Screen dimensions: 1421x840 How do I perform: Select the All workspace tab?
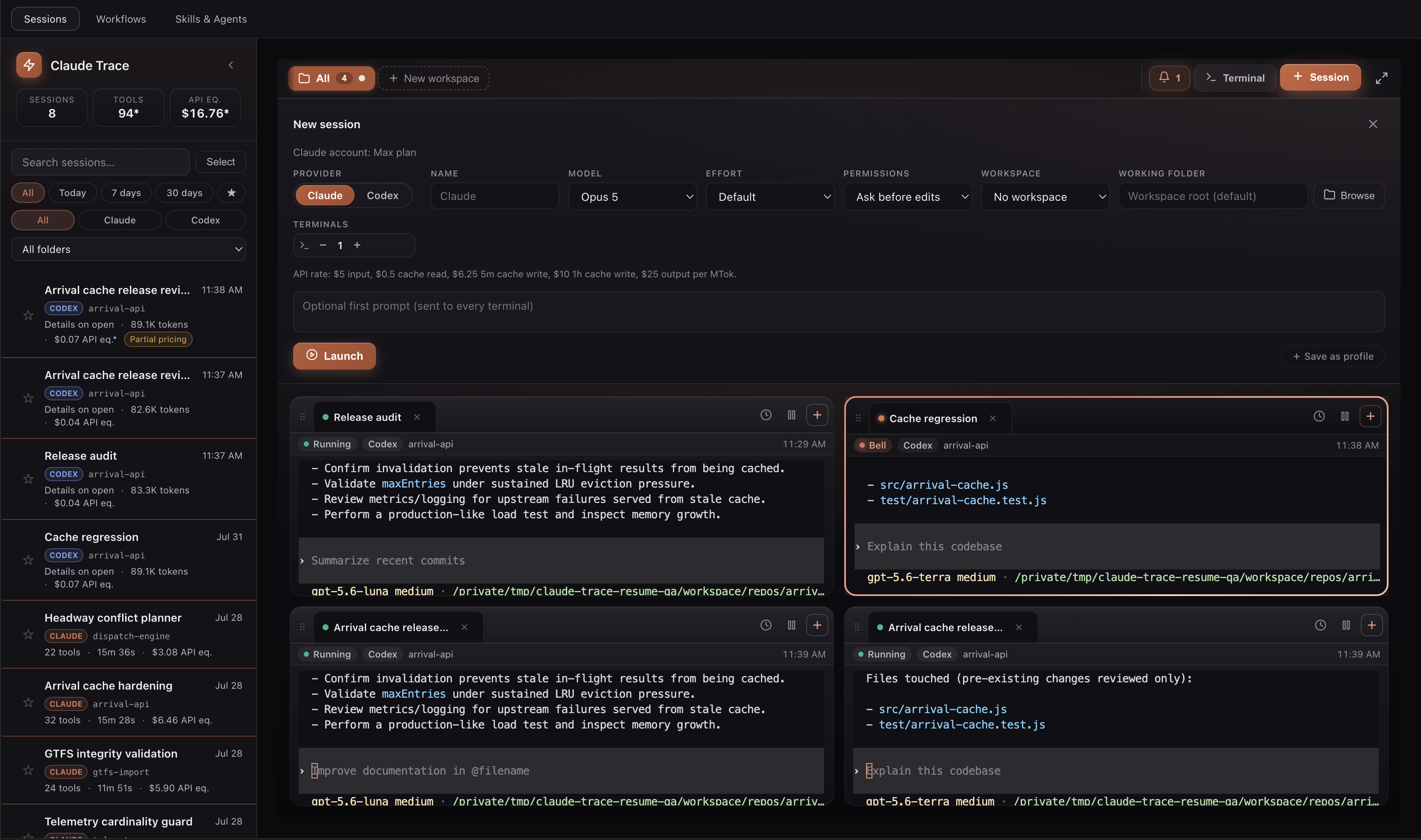coord(332,78)
